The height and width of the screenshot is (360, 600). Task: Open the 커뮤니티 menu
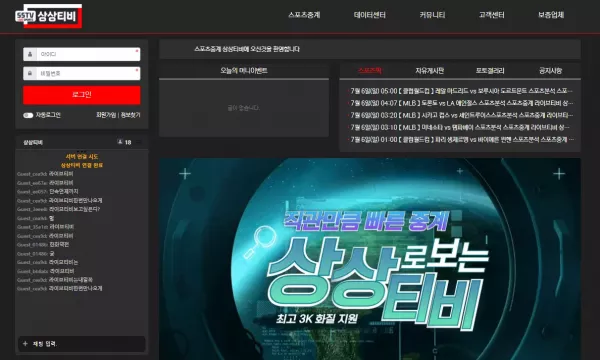432,15
